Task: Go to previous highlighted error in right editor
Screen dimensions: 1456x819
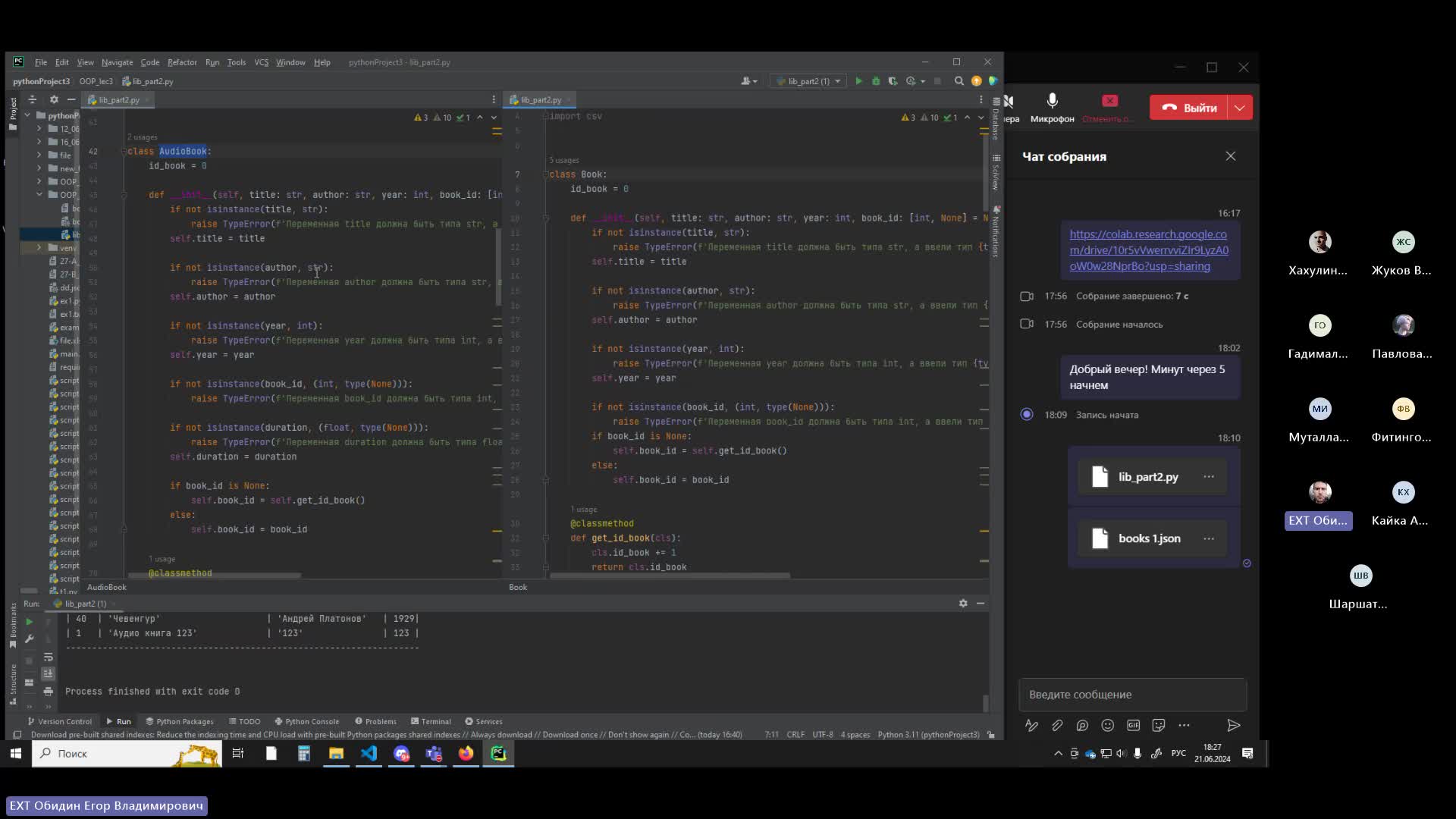Action: point(967,118)
